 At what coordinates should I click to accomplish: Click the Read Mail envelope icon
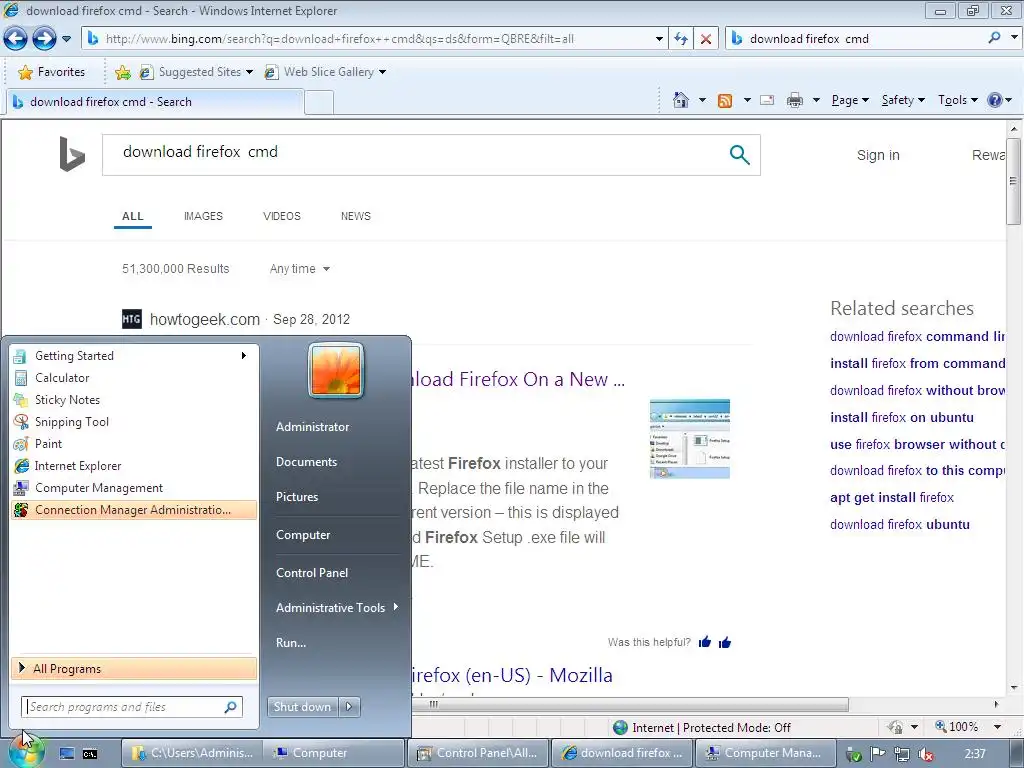tap(767, 100)
